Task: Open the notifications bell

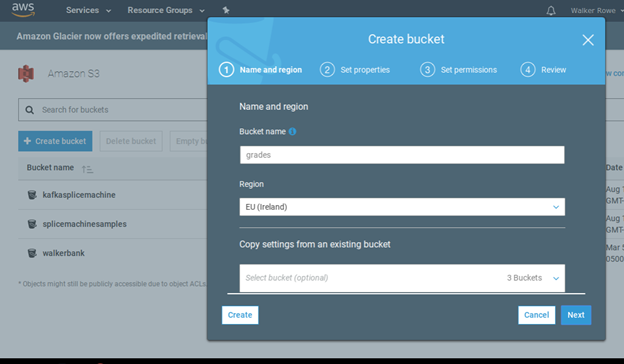Action: click(x=551, y=11)
